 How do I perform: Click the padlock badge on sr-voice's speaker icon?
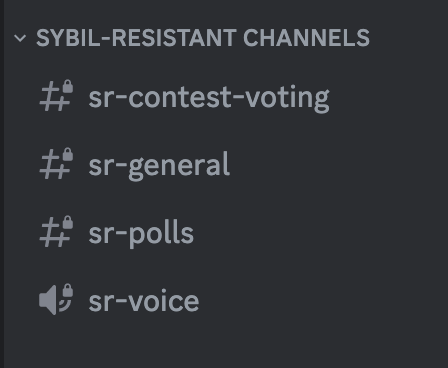(x=68, y=290)
